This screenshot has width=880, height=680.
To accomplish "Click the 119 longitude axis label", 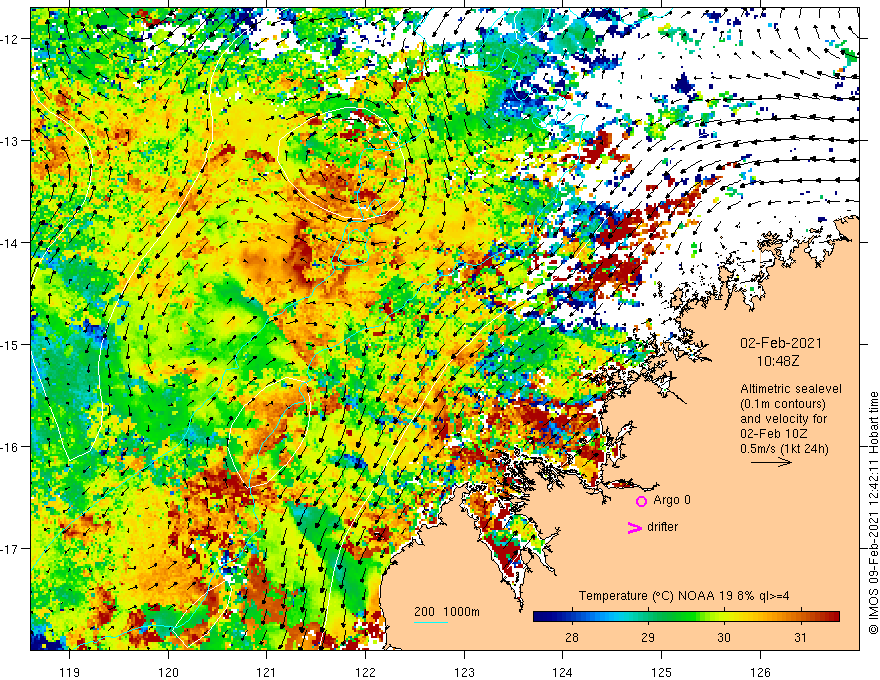I will (70, 672).
